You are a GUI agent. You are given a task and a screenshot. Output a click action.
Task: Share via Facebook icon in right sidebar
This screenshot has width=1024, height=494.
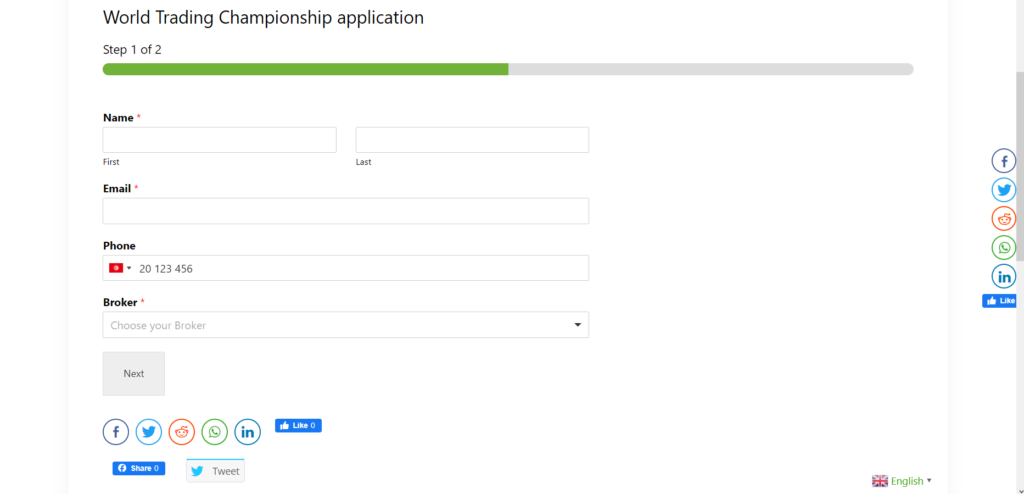[x=1004, y=161]
